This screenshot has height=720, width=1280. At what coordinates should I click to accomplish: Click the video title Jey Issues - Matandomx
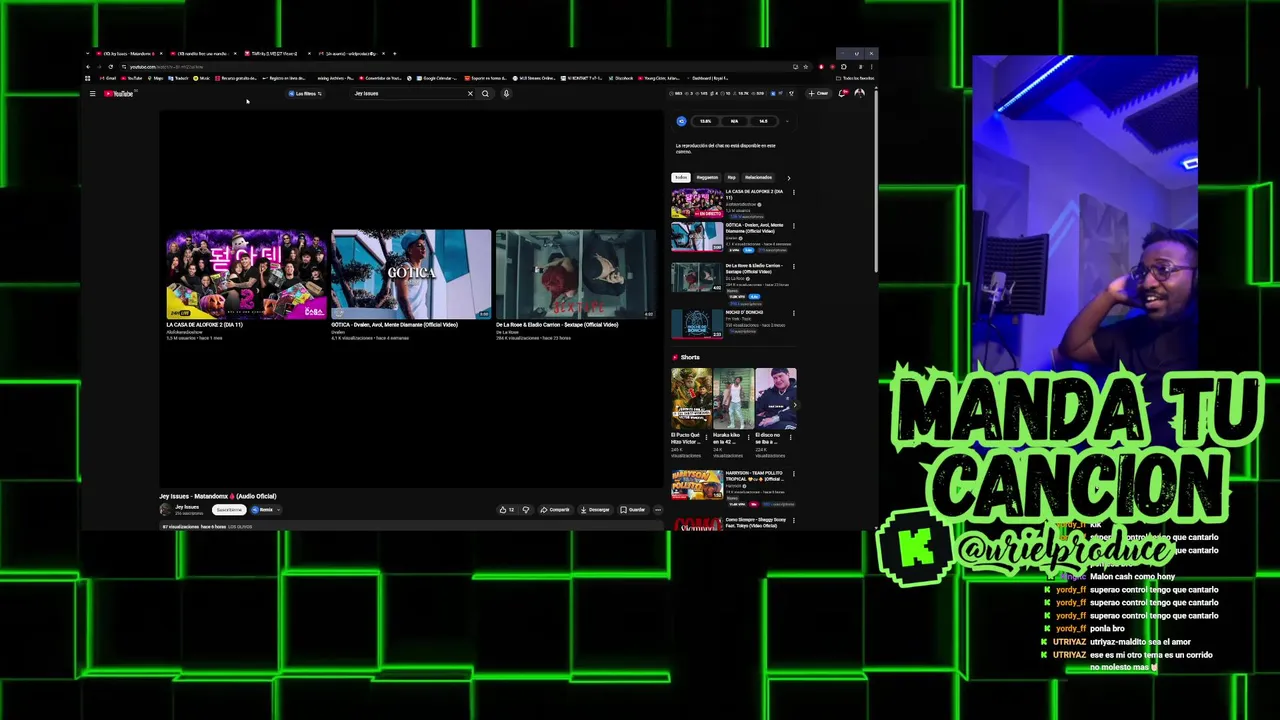pos(217,496)
